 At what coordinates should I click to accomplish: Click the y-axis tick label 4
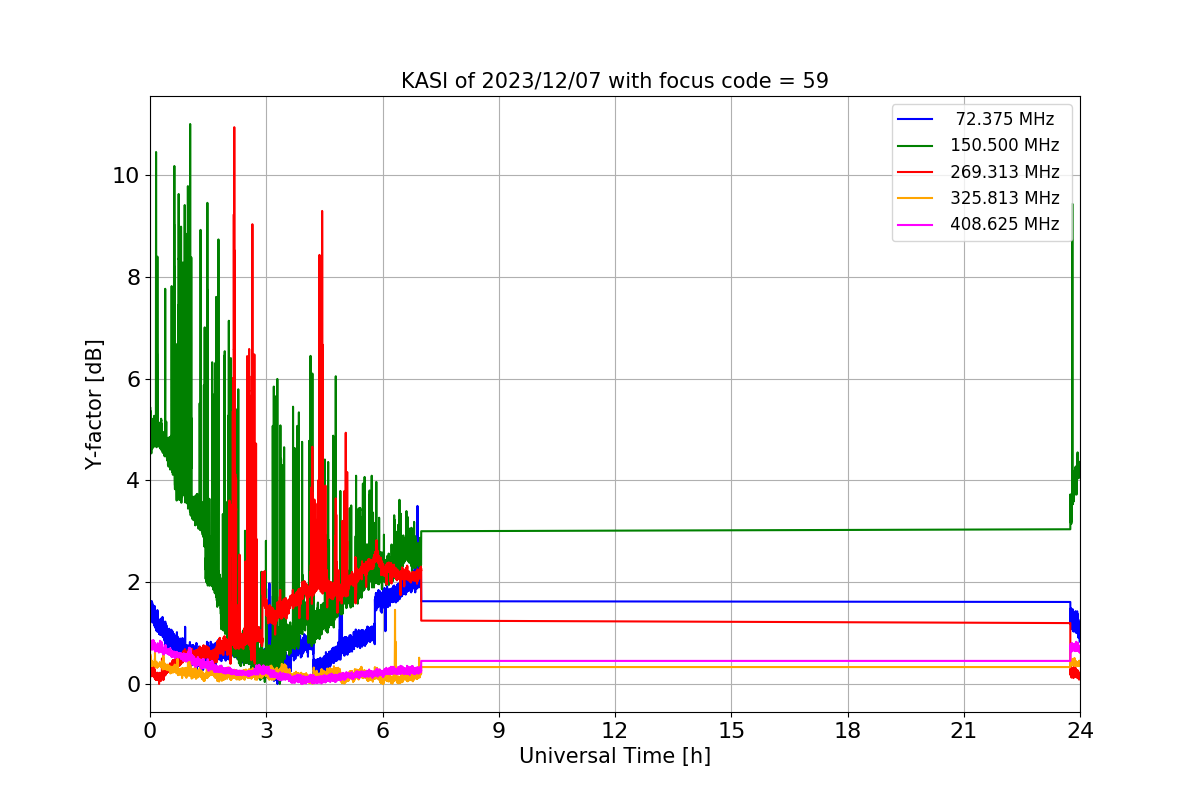point(133,481)
